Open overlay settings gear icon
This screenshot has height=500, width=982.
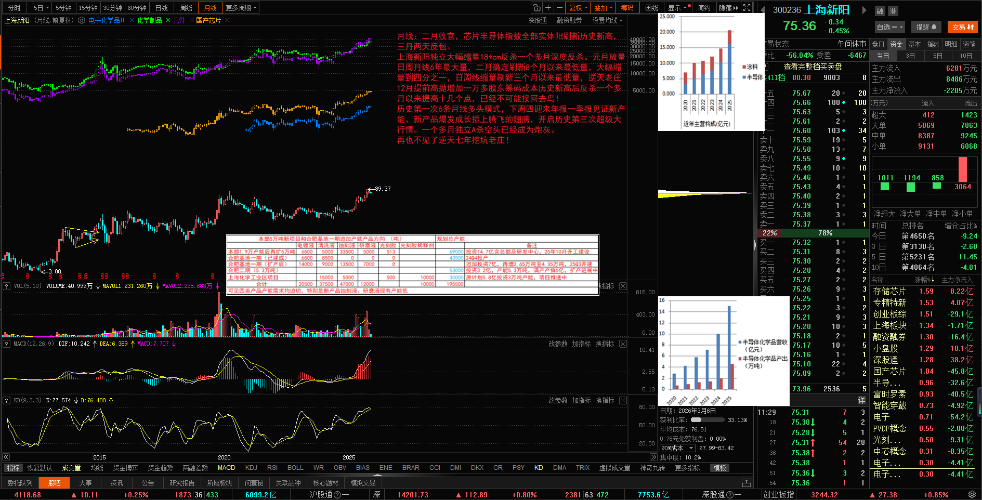(x=81, y=21)
